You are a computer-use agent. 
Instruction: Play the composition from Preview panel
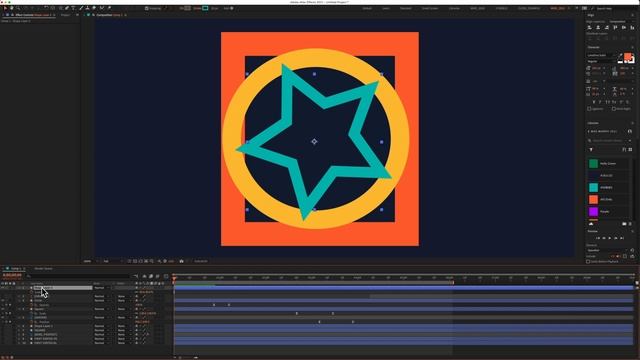609,238
